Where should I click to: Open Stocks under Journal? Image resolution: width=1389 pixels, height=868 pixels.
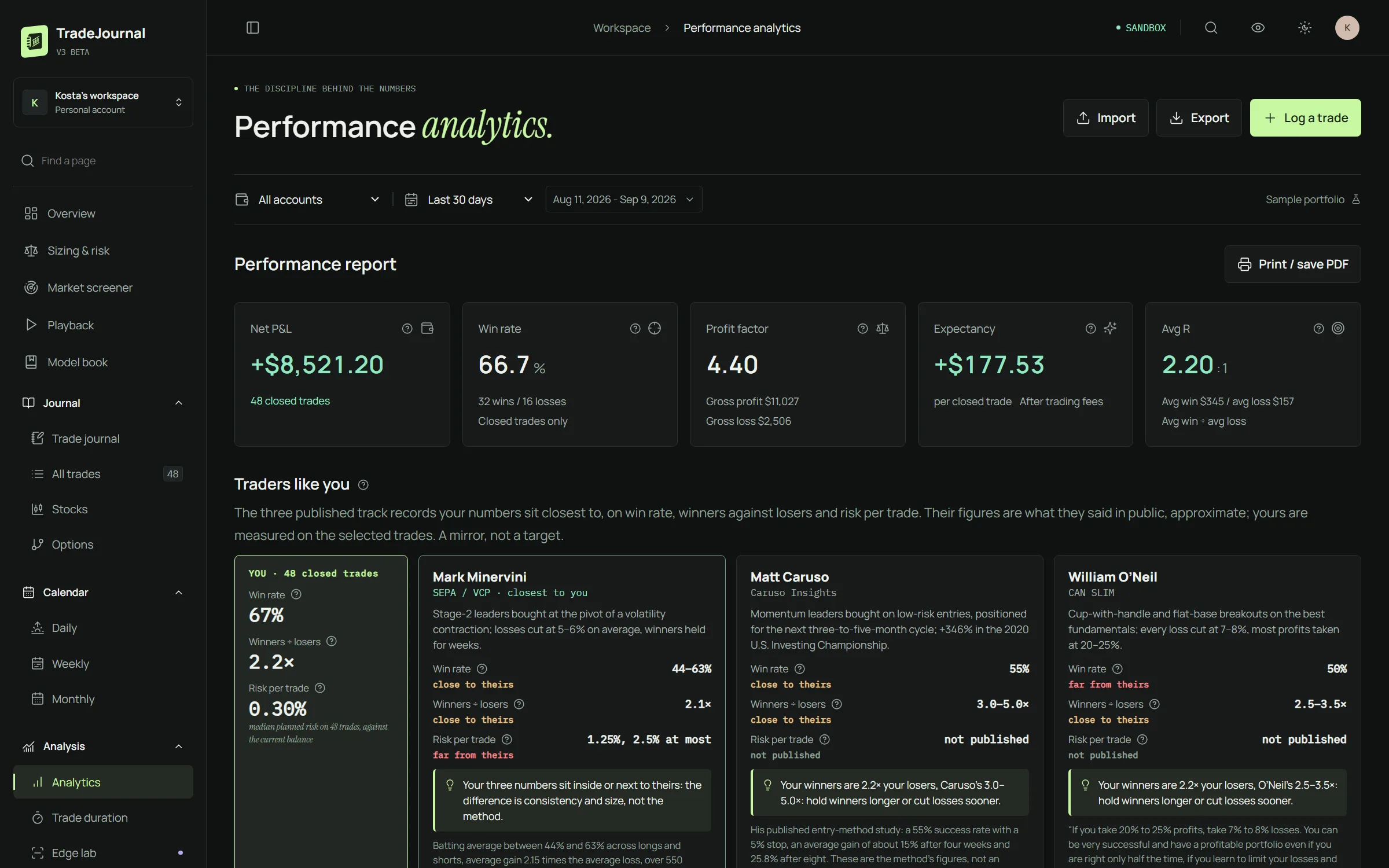coord(103,509)
